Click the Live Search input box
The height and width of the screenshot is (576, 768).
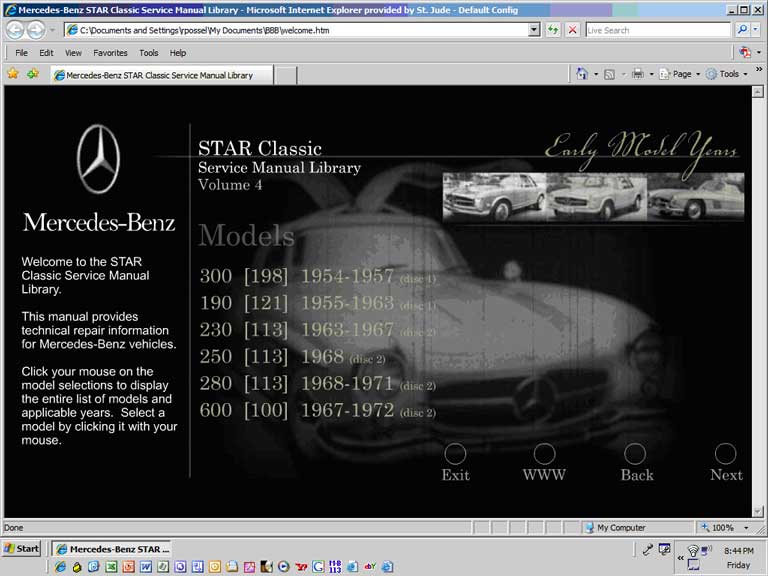658,30
